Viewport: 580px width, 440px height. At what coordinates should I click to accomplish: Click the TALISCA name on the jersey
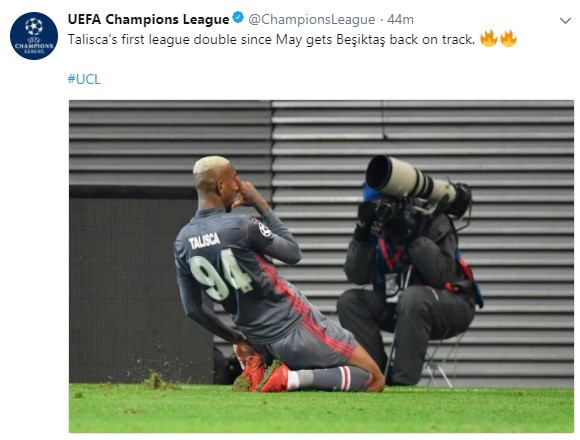tap(204, 241)
